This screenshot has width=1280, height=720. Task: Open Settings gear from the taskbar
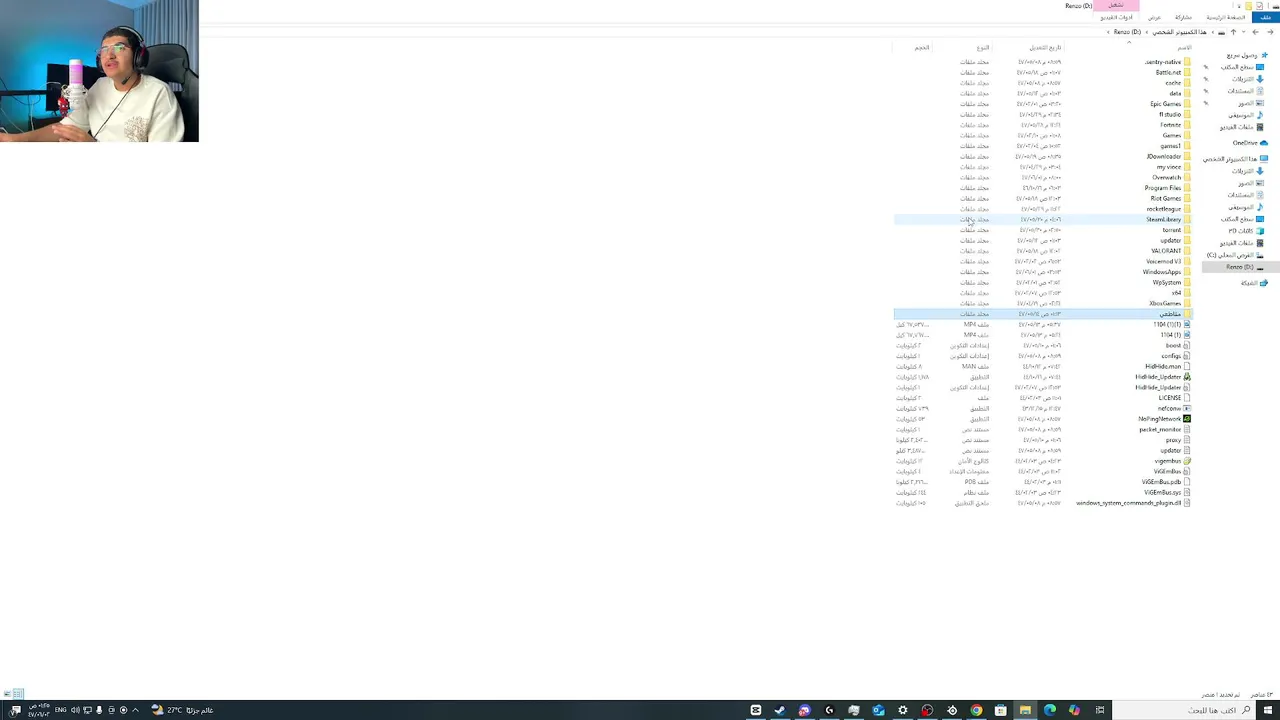point(902,710)
